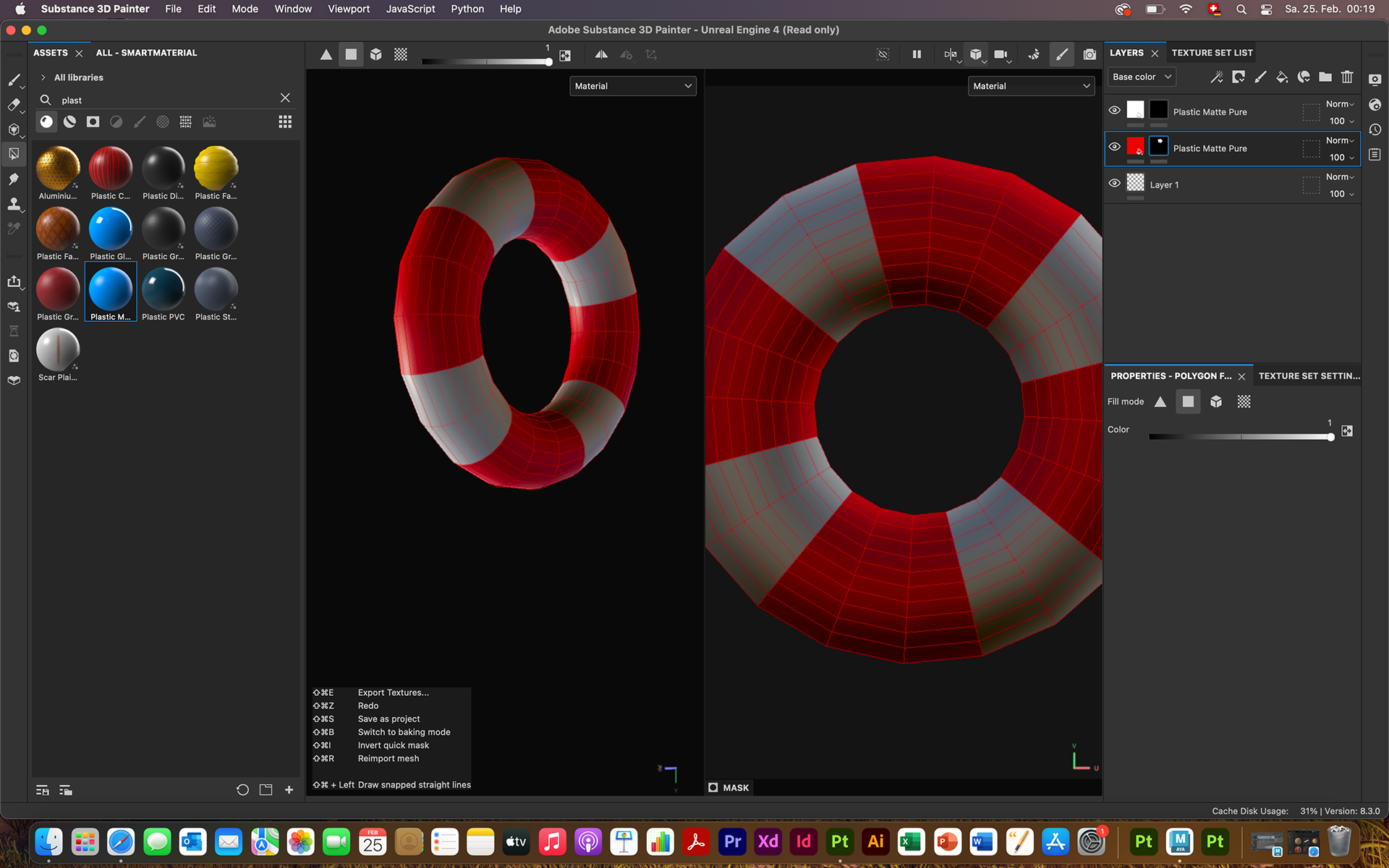Toggle the smart materials filter icon in assets
Screen dimensions: 1389x868
click(x=69, y=122)
